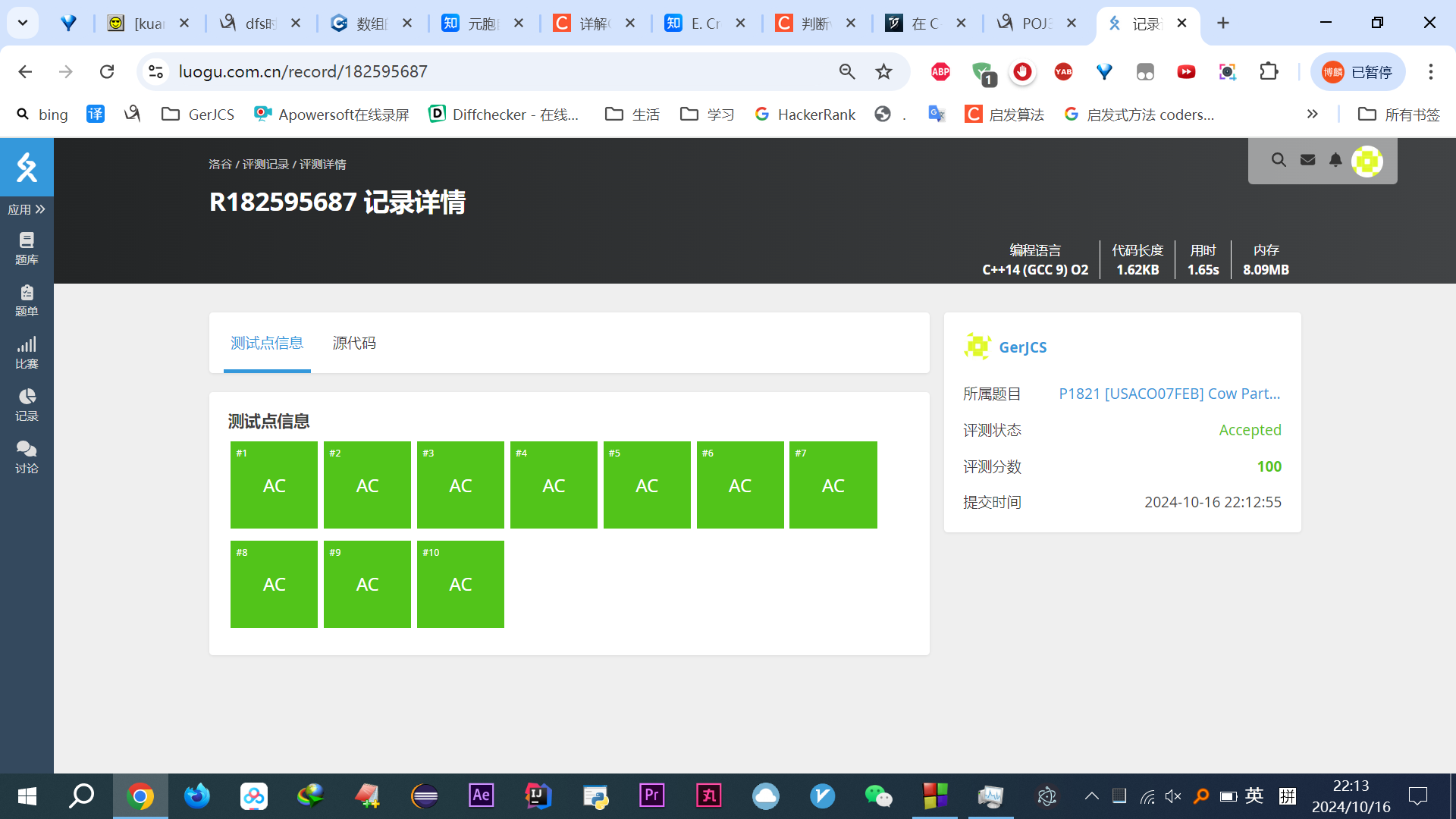The height and width of the screenshot is (819, 1456).
Task: Click the Luogu logo home icon
Action: click(27, 167)
